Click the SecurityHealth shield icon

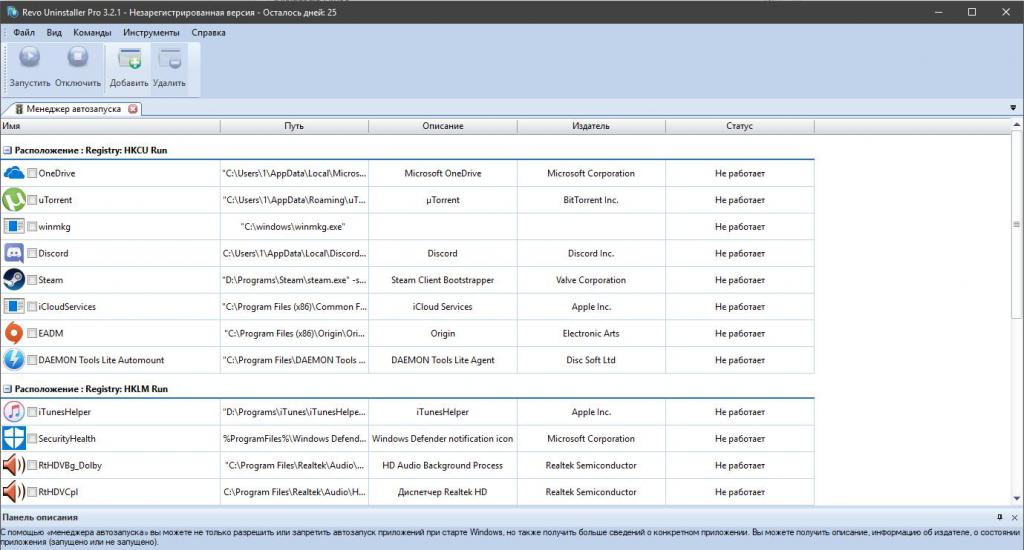coord(14,439)
